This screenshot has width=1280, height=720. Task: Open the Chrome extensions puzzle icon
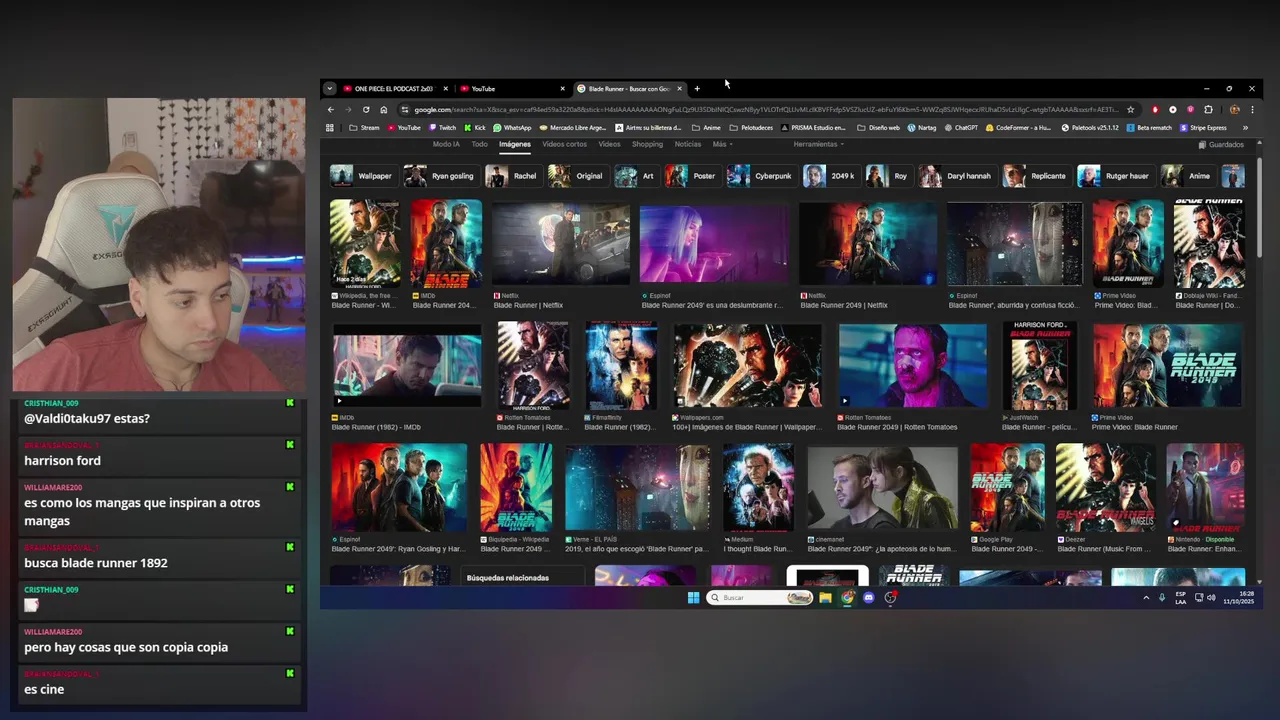[x=1208, y=110]
